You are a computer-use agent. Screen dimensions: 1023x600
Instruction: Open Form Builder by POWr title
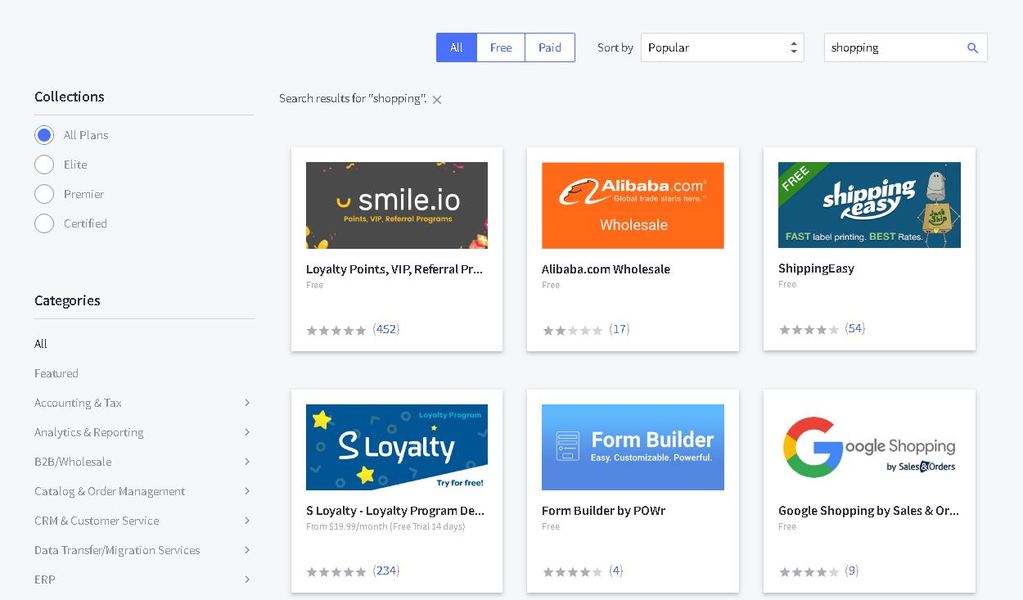tap(603, 511)
